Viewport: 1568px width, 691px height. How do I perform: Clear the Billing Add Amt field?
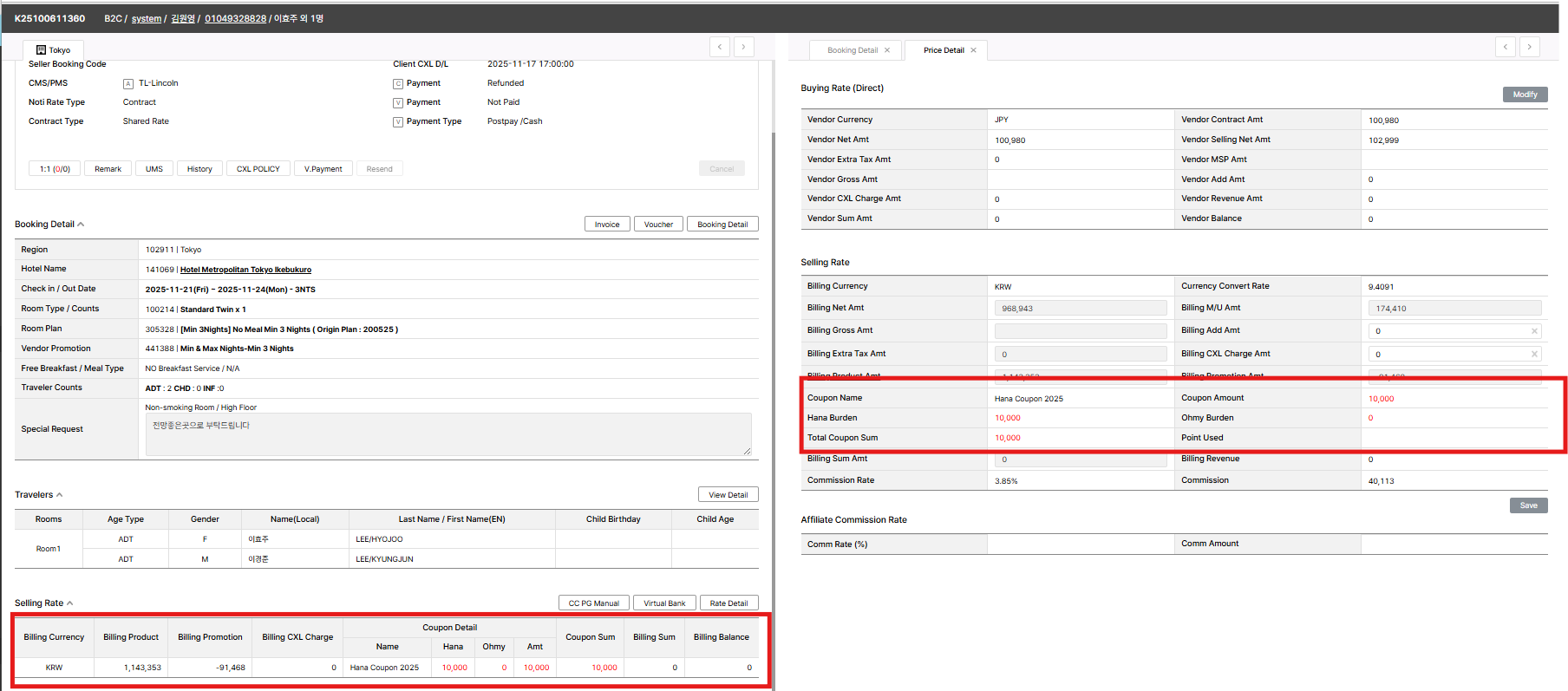(1534, 331)
